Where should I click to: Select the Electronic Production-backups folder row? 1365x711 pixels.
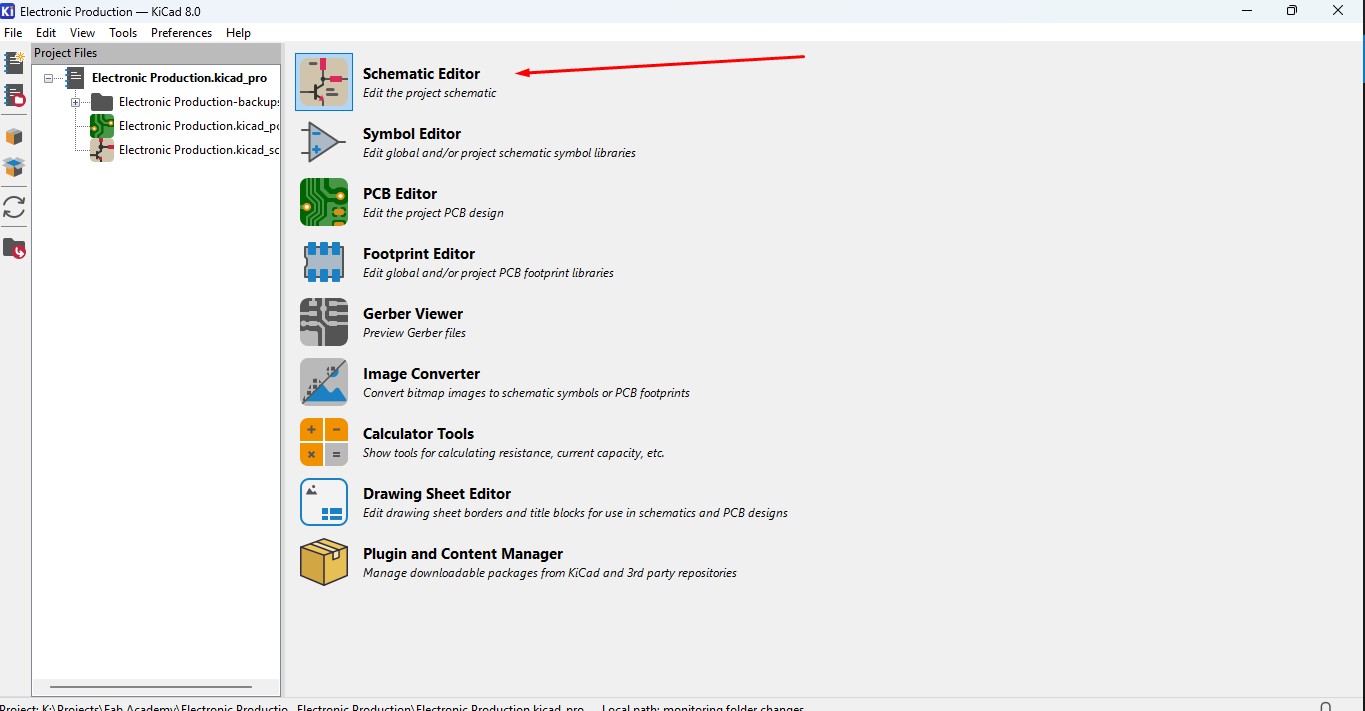[199, 102]
